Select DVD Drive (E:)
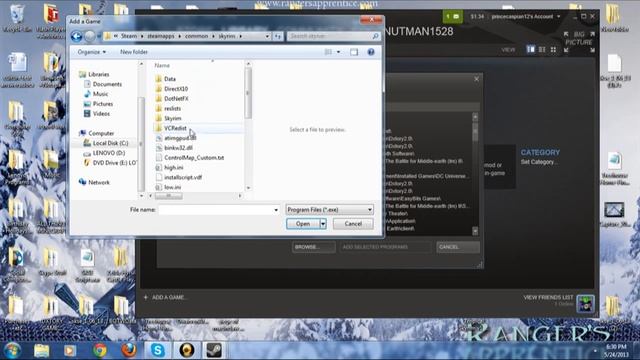Image resolution: width=640 pixels, height=360 pixels. click(x=110, y=162)
